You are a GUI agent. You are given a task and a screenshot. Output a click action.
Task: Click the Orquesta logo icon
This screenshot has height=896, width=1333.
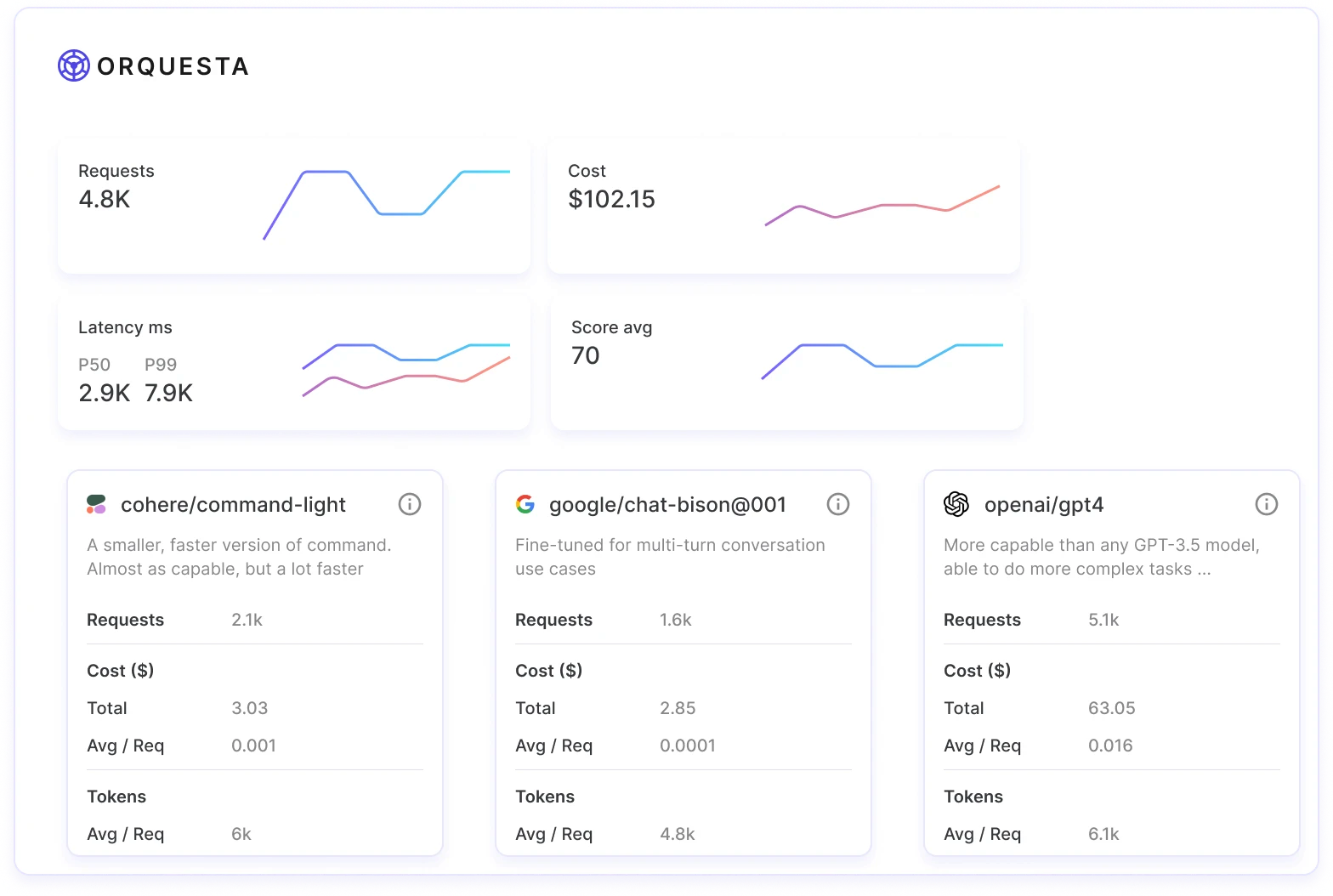[74, 65]
